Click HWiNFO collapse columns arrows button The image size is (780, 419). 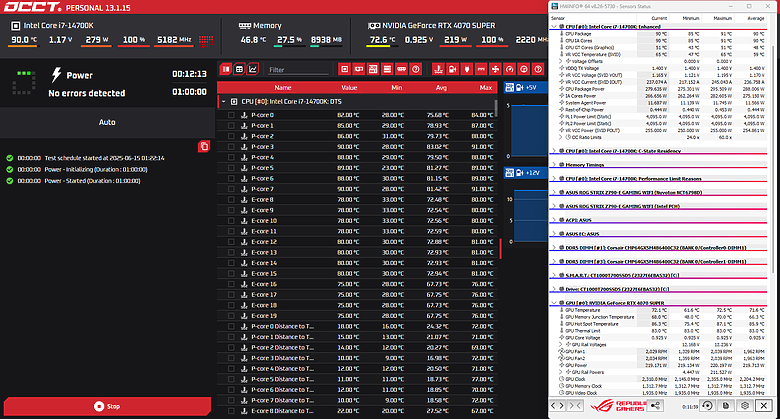coord(575,406)
